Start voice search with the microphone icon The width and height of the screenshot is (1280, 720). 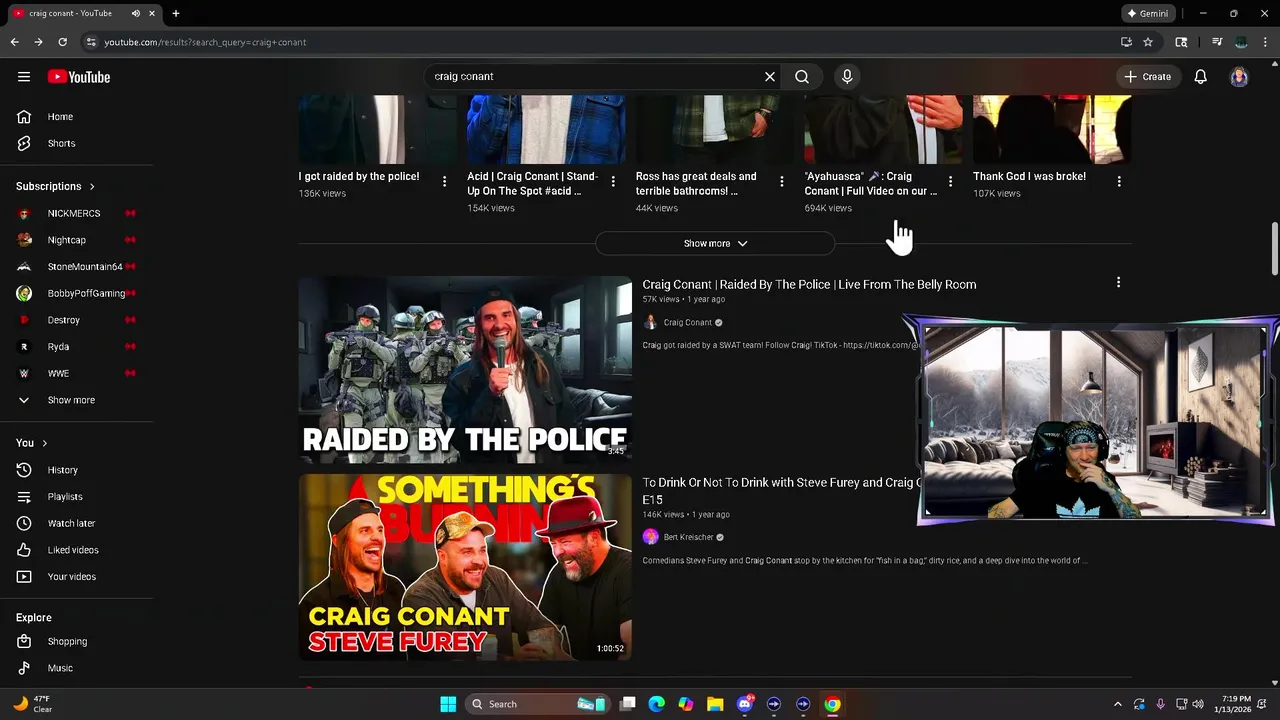click(x=847, y=76)
